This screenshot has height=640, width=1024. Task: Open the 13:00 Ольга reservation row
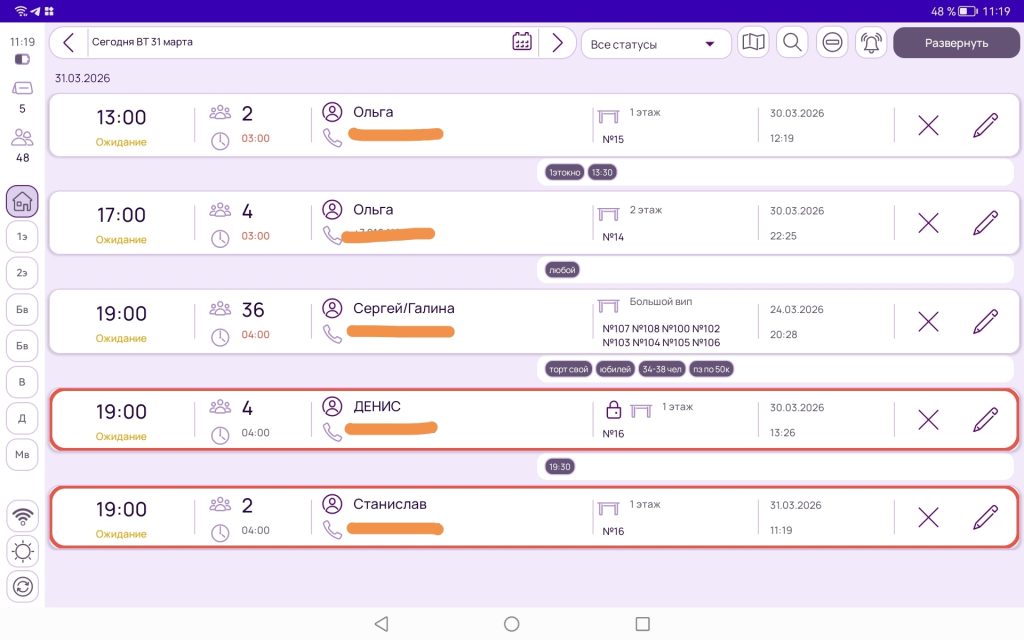point(450,126)
